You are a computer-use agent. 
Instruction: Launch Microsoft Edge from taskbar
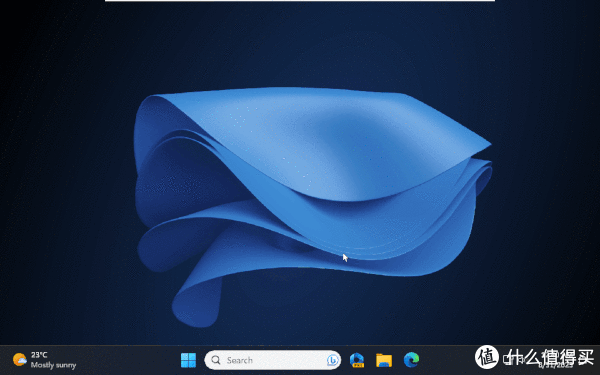tap(411, 360)
